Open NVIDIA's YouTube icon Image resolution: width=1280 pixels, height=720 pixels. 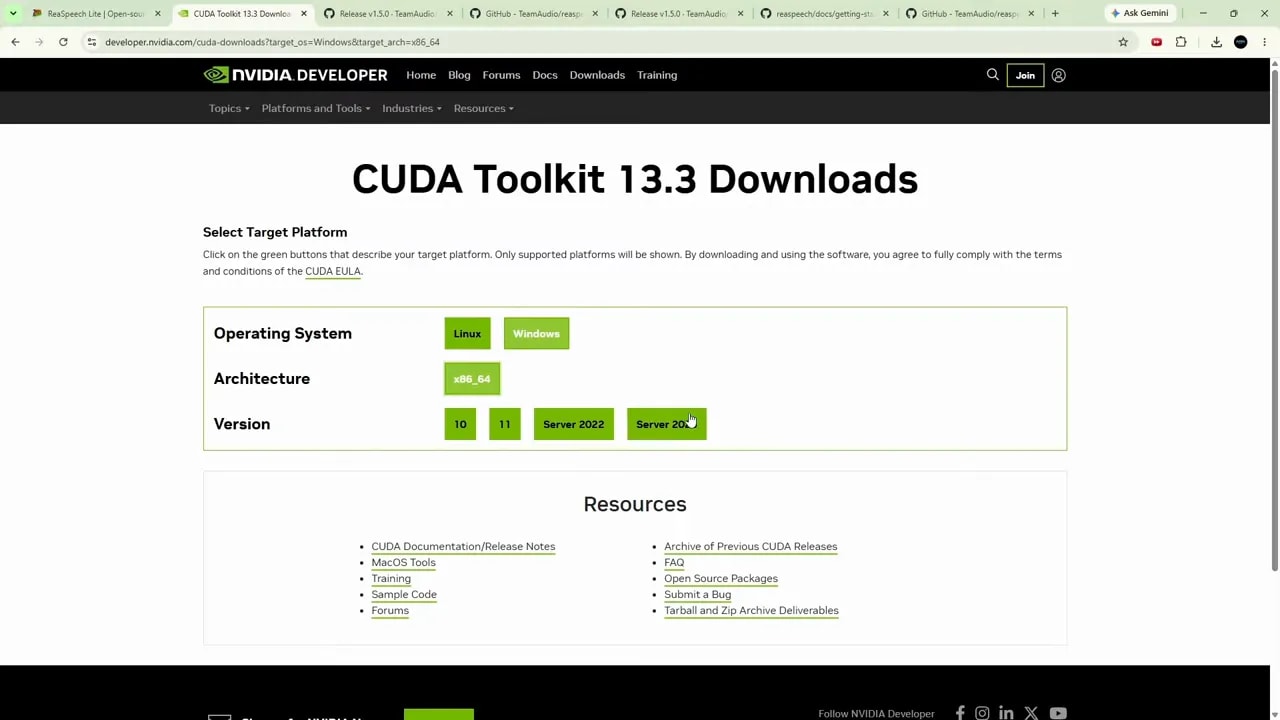[x=1058, y=713]
